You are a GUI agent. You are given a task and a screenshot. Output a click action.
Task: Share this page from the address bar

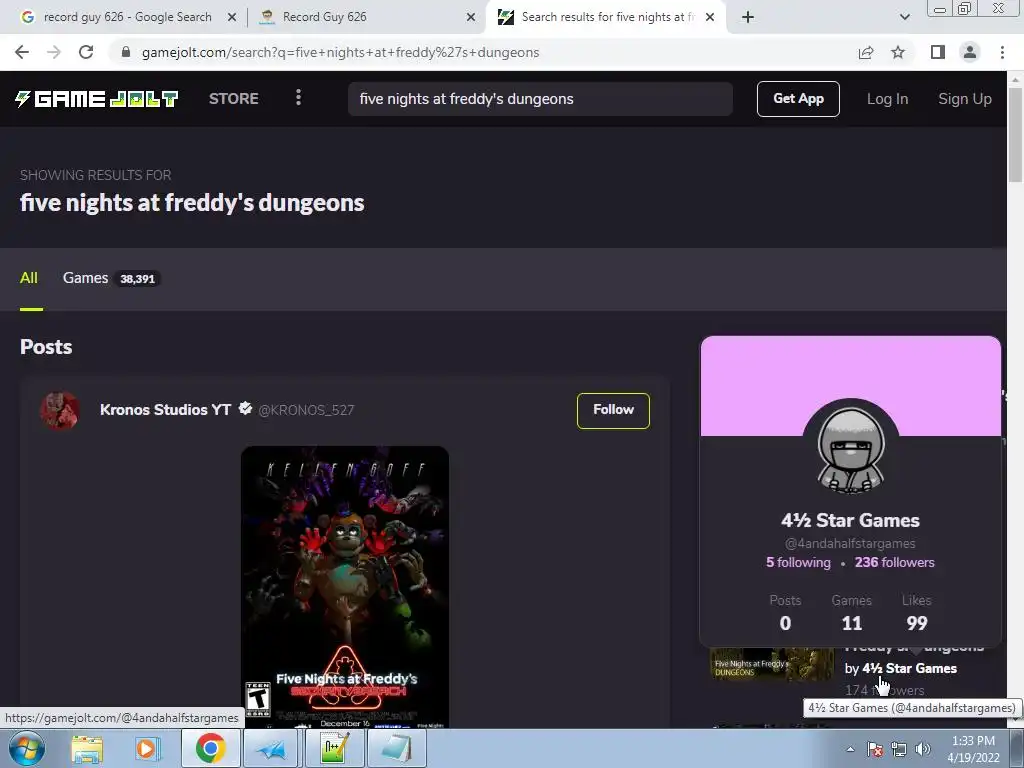(866, 52)
